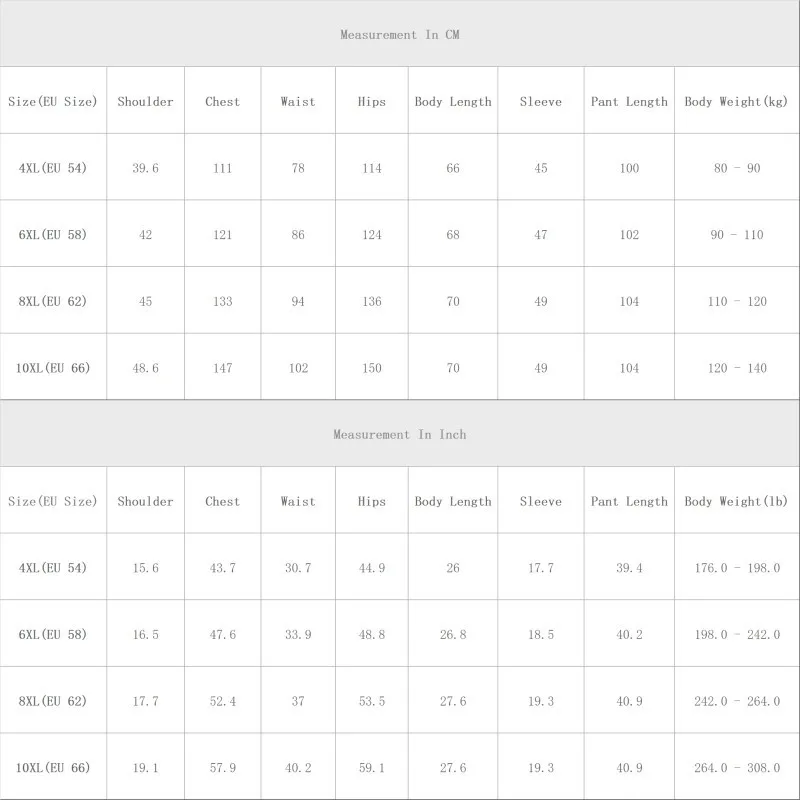
Task: Click chest value 111 for 4XL
Action: (222, 168)
